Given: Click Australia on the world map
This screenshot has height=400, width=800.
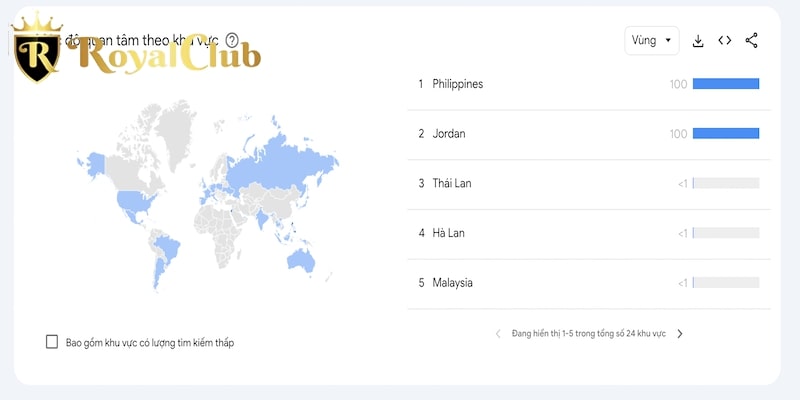Looking at the screenshot, I should pyautogui.click(x=301, y=260).
